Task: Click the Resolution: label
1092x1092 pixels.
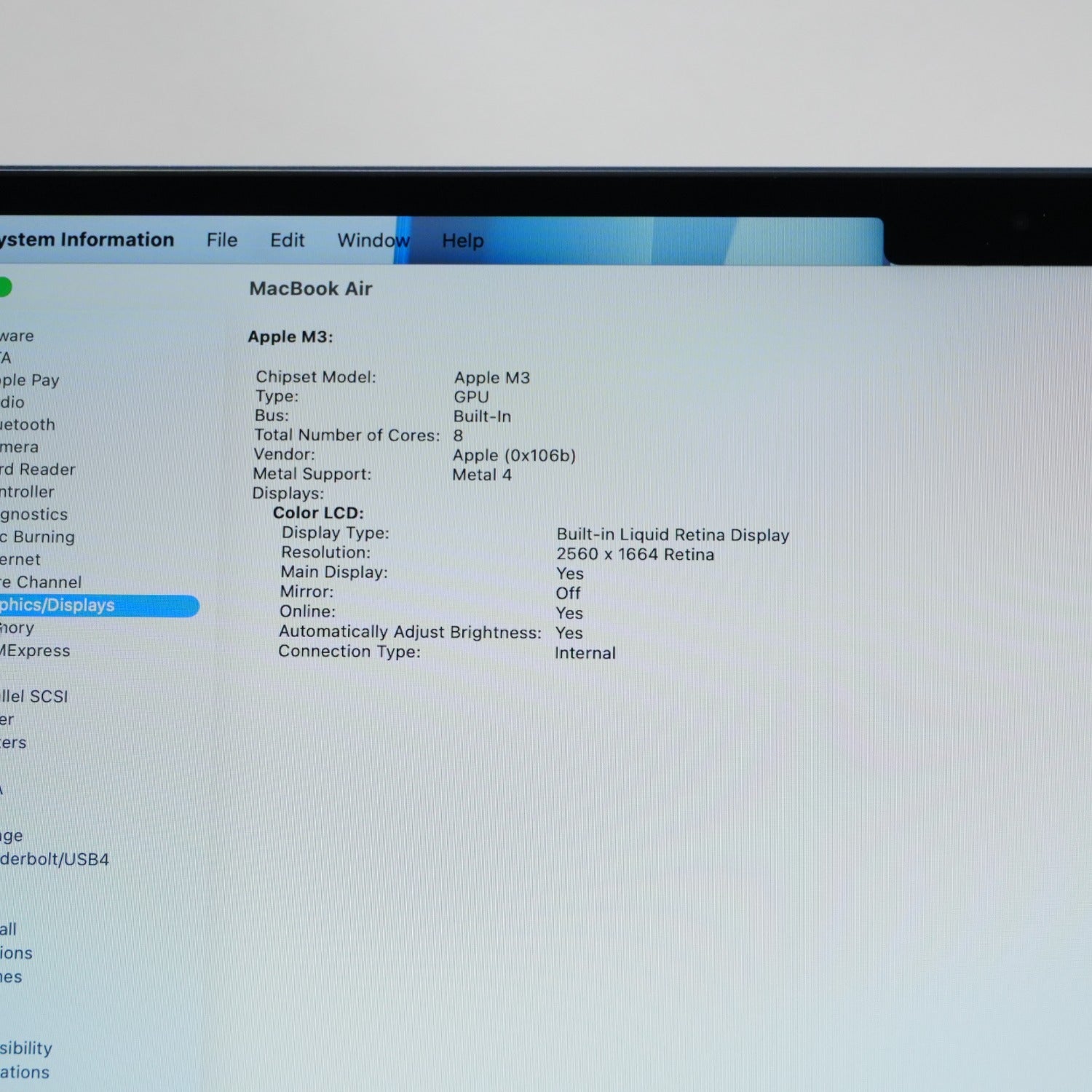Action: click(x=325, y=553)
